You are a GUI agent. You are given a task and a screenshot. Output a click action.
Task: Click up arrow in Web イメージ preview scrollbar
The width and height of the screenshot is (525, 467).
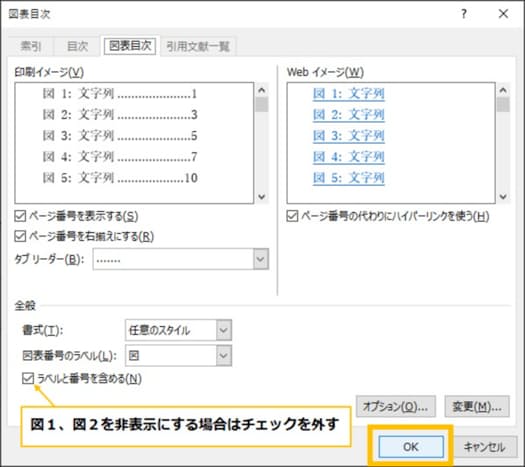tap(503, 90)
